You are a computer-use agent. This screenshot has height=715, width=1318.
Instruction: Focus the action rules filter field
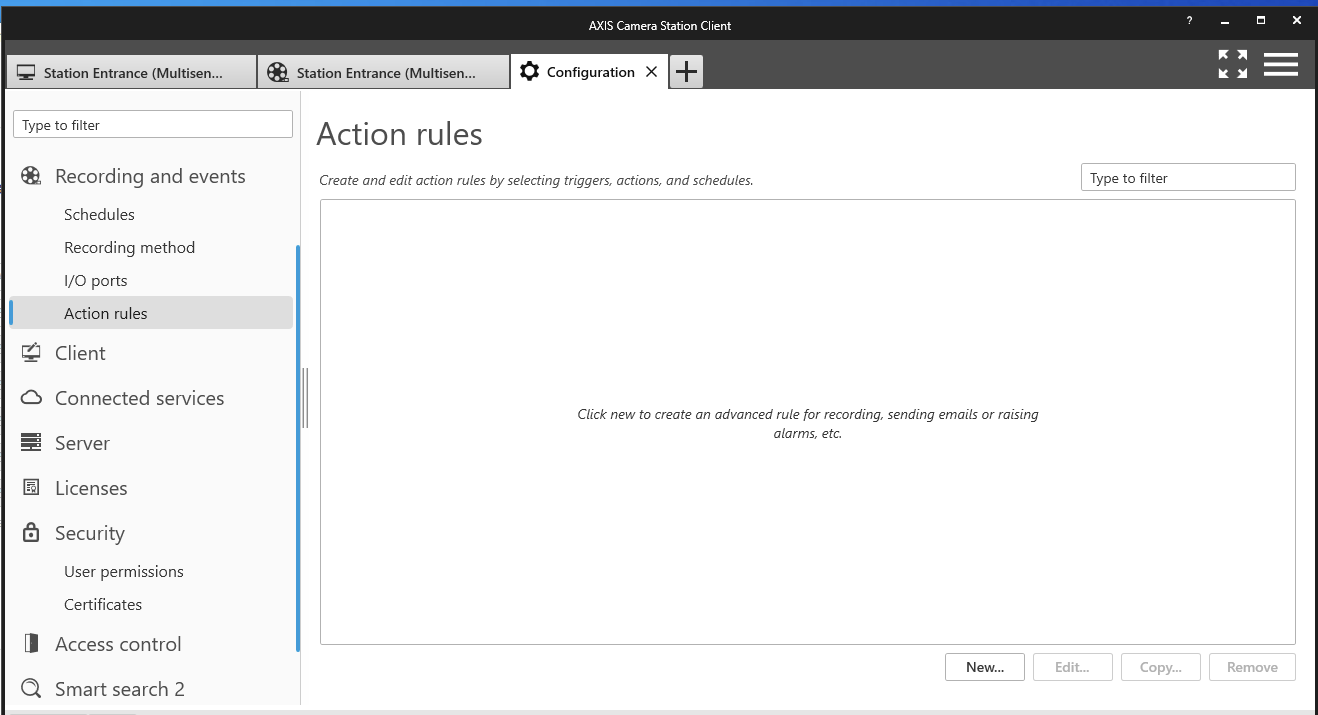[1187, 178]
